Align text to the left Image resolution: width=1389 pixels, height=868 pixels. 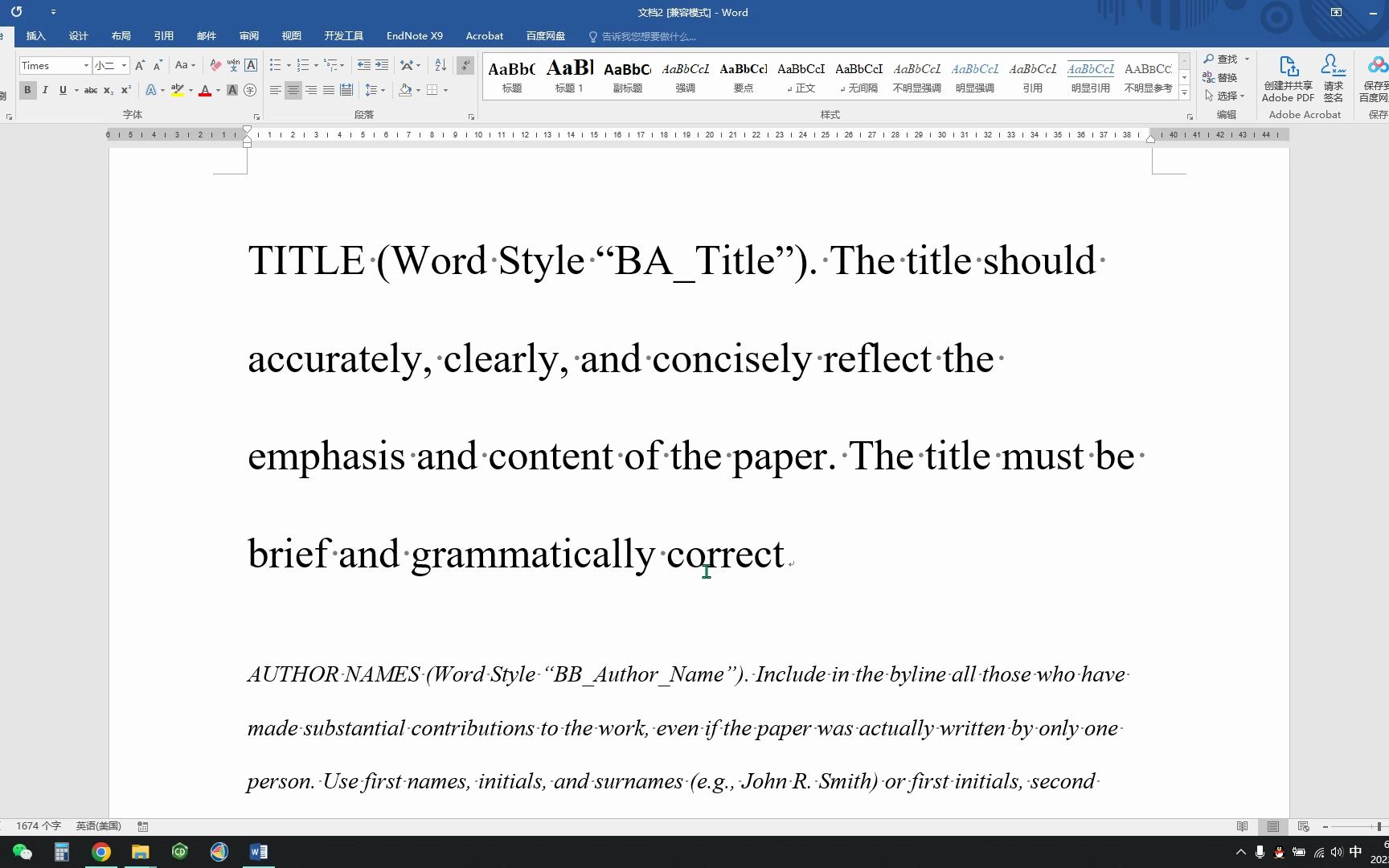click(x=275, y=90)
